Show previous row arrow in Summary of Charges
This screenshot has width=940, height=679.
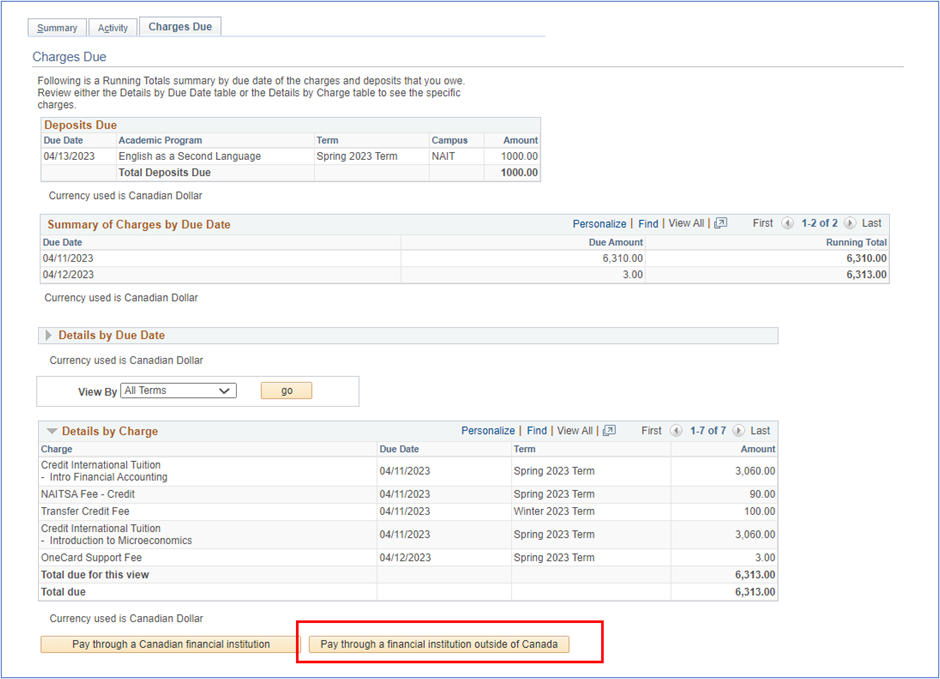[788, 223]
